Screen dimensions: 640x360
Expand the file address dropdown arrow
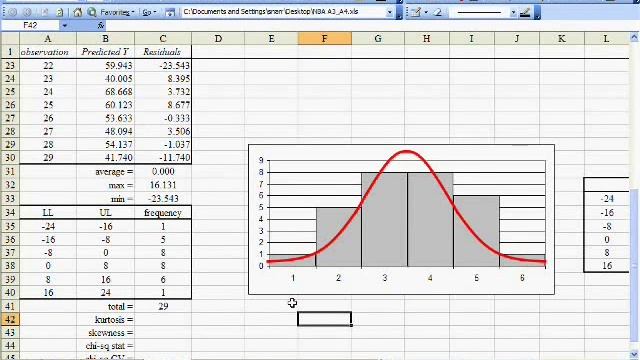pos(389,12)
